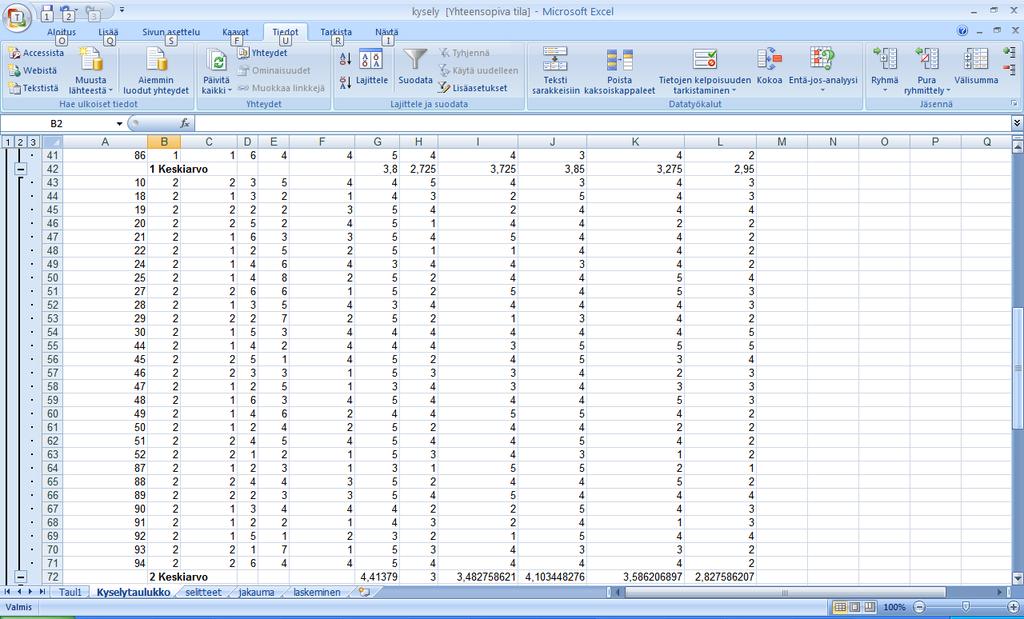
Task: Switch to the laskeminen sheet tab
Action: click(x=317, y=592)
